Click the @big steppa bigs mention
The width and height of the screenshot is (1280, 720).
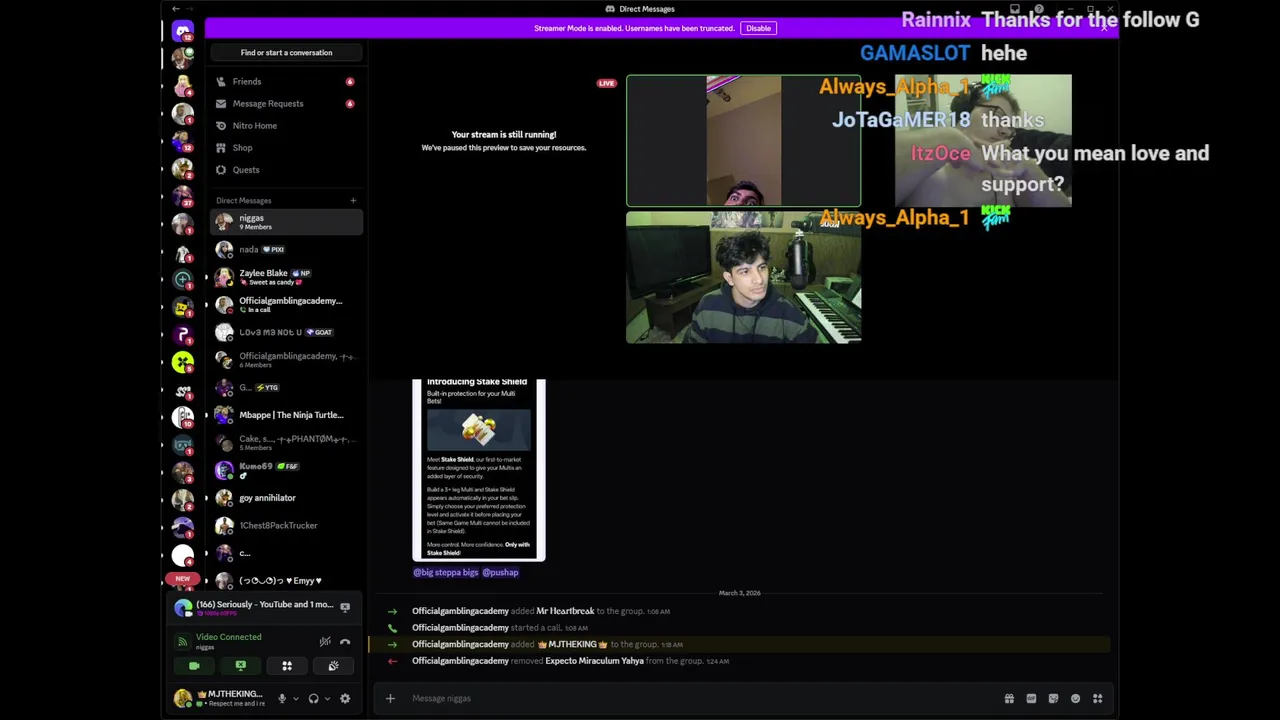pos(446,573)
